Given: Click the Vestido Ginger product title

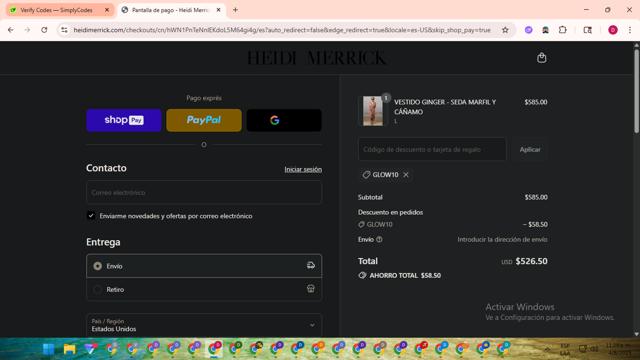Looking at the screenshot, I should [x=445, y=107].
